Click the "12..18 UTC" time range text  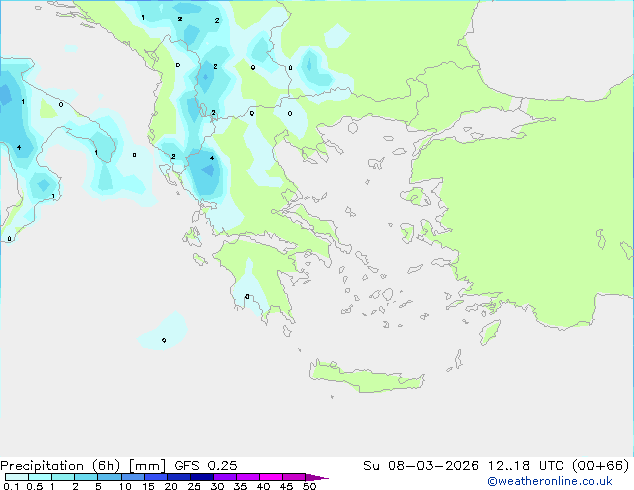click(526, 466)
